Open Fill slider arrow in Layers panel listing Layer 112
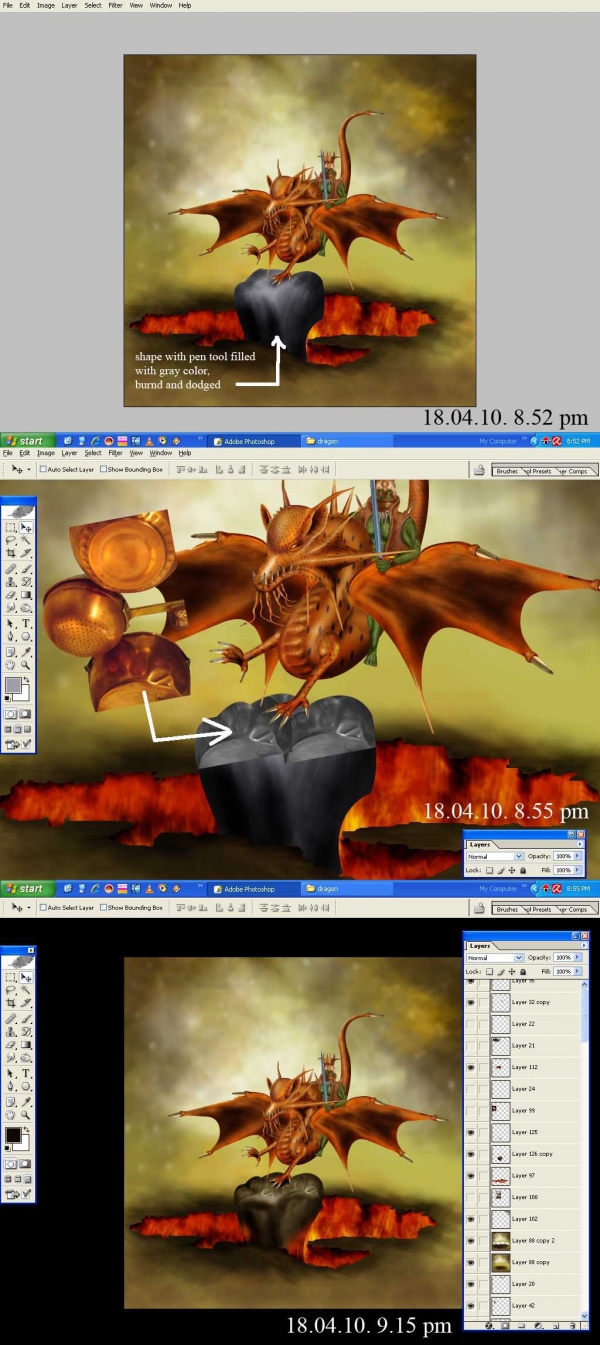 578,971
